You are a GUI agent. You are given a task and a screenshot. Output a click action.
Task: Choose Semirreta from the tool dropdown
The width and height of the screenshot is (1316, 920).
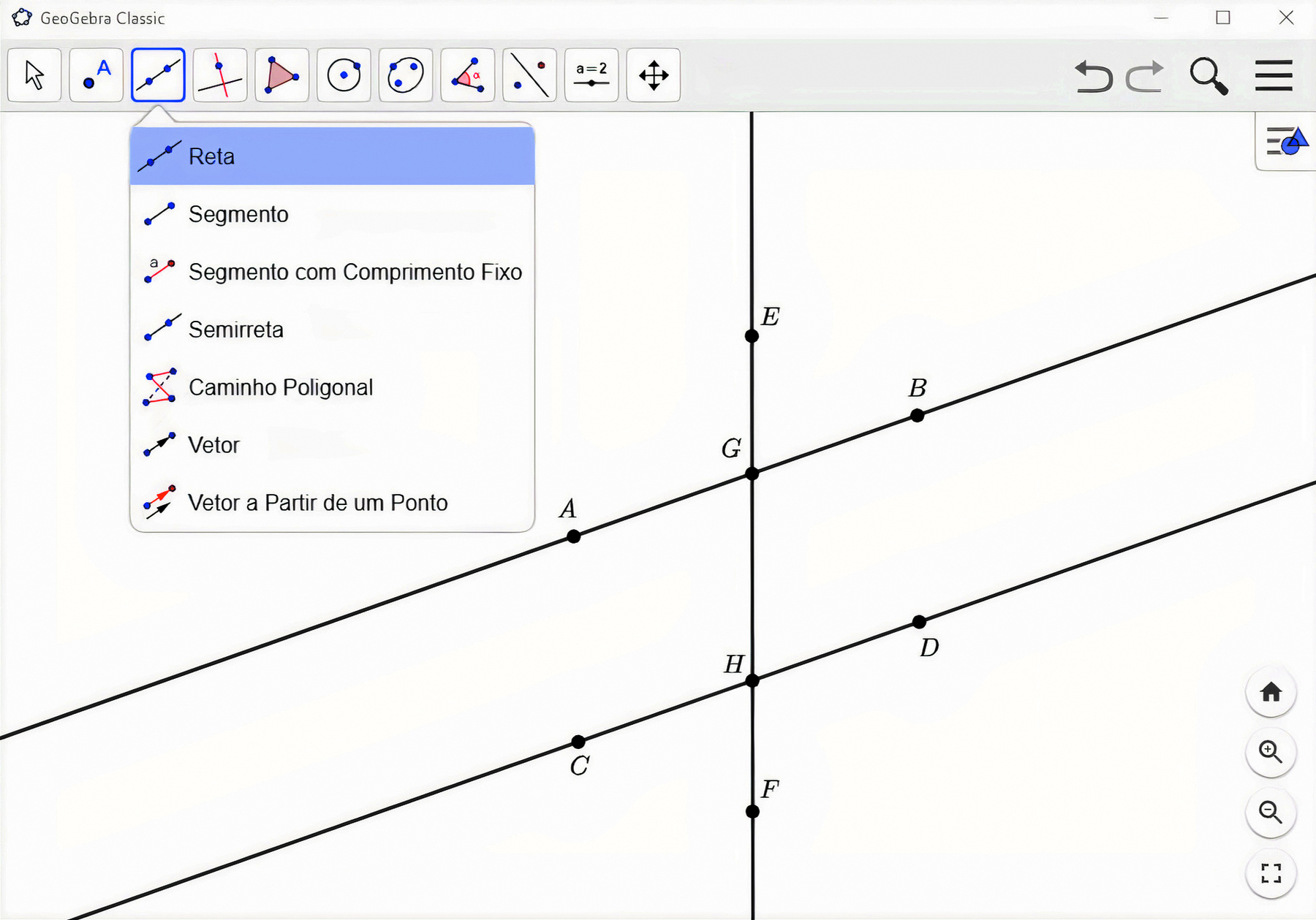click(x=332, y=330)
